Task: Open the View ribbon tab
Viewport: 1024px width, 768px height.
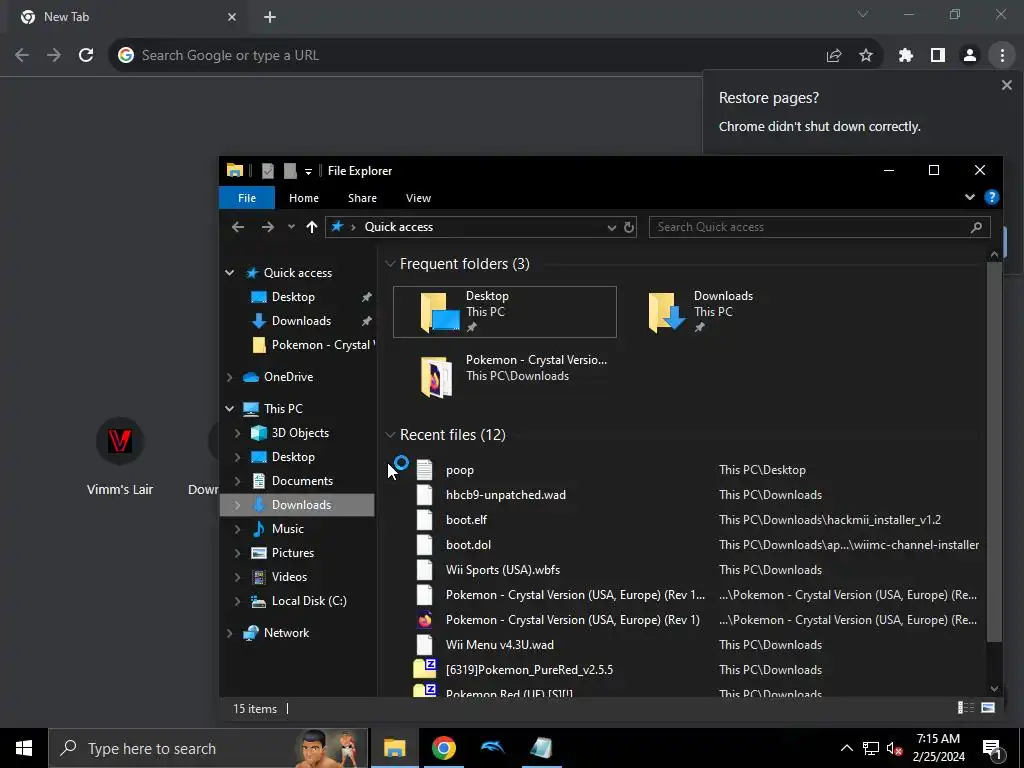Action: [x=418, y=198]
